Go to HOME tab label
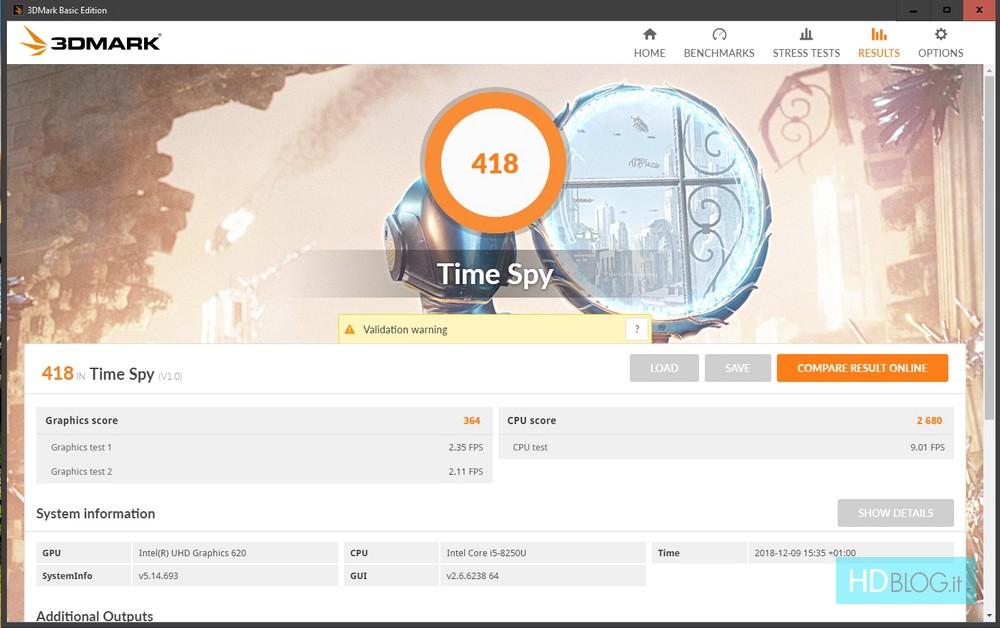 (649, 53)
